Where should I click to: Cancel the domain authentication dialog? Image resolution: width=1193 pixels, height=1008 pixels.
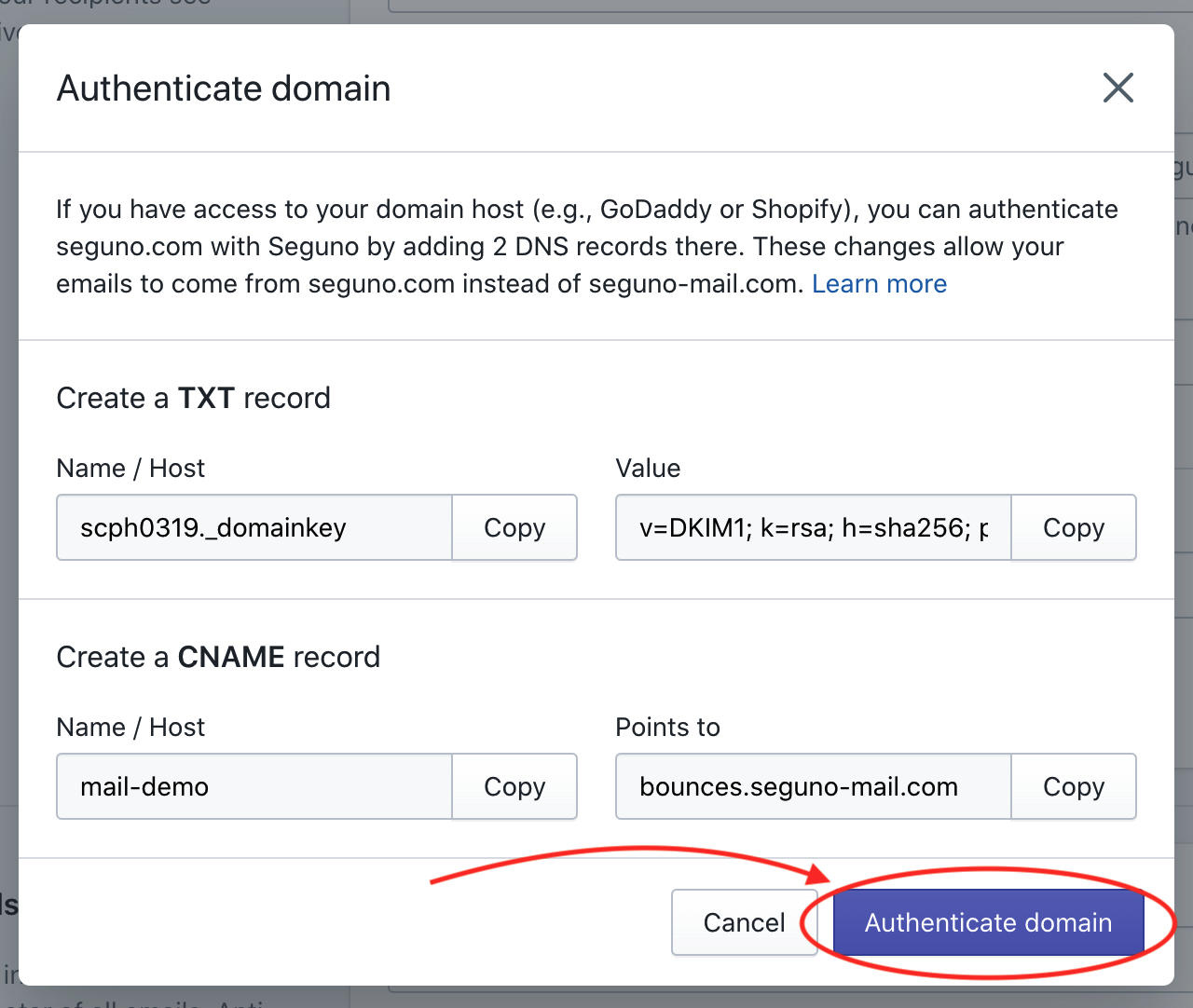click(x=744, y=922)
